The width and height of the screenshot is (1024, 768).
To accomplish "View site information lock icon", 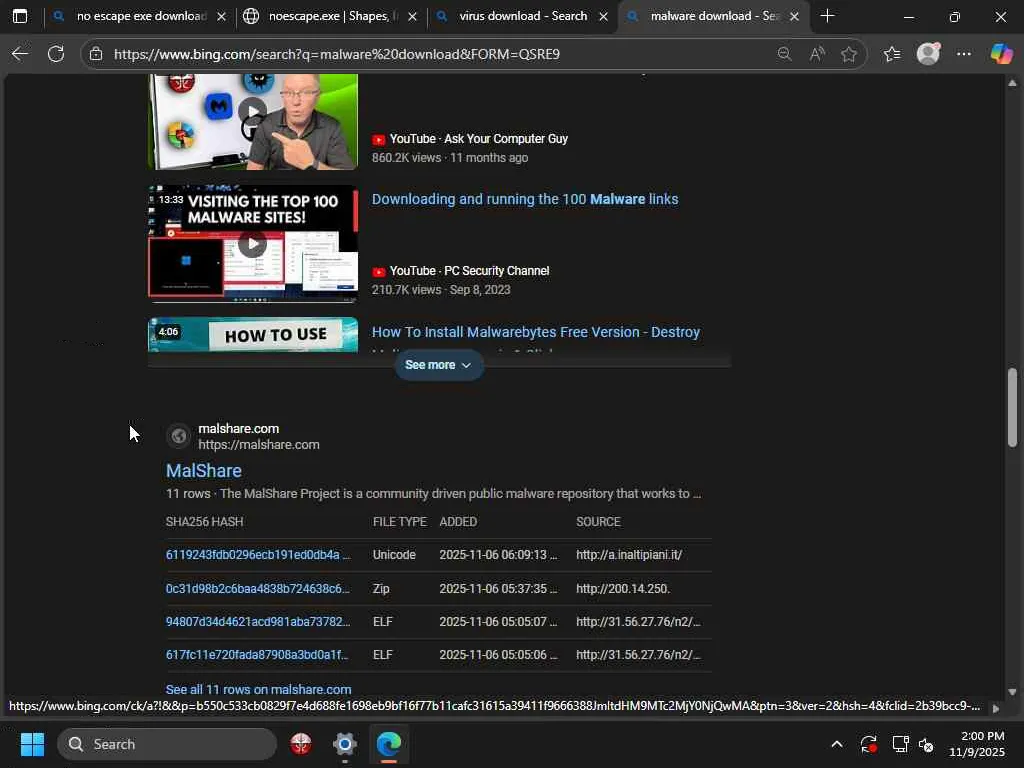I will (x=96, y=54).
